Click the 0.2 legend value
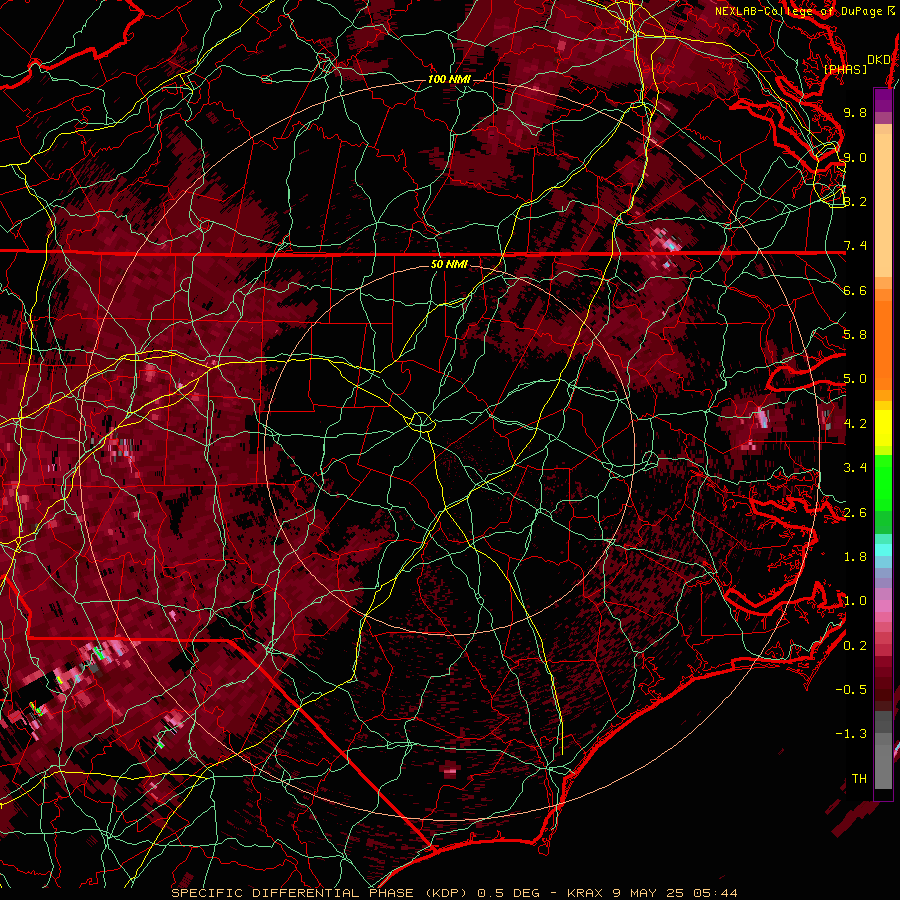Image resolution: width=900 pixels, height=900 pixels. [855, 646]
